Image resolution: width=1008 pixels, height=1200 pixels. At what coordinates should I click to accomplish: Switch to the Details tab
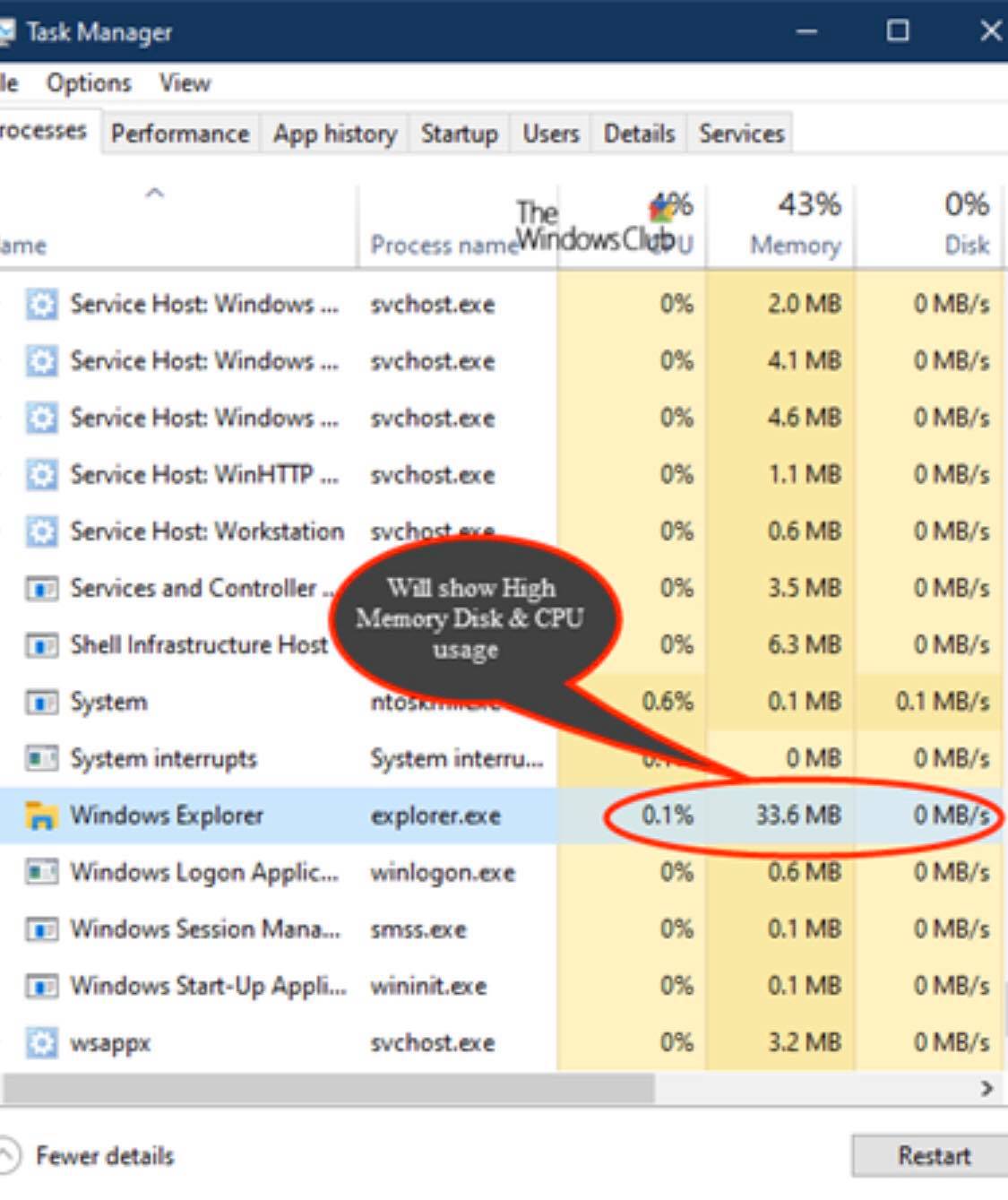point(639,134)
